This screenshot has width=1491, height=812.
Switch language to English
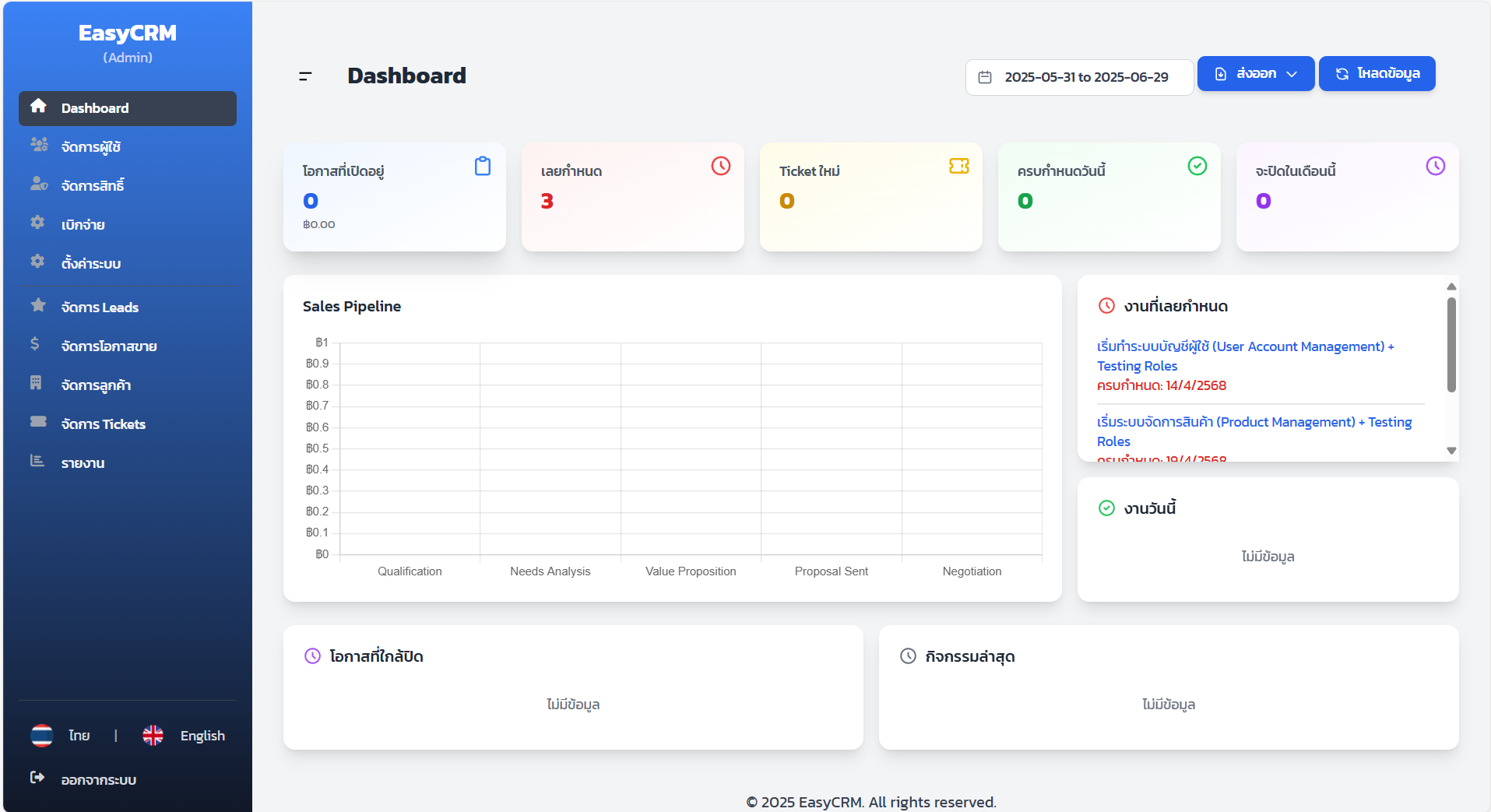(202, 736)
